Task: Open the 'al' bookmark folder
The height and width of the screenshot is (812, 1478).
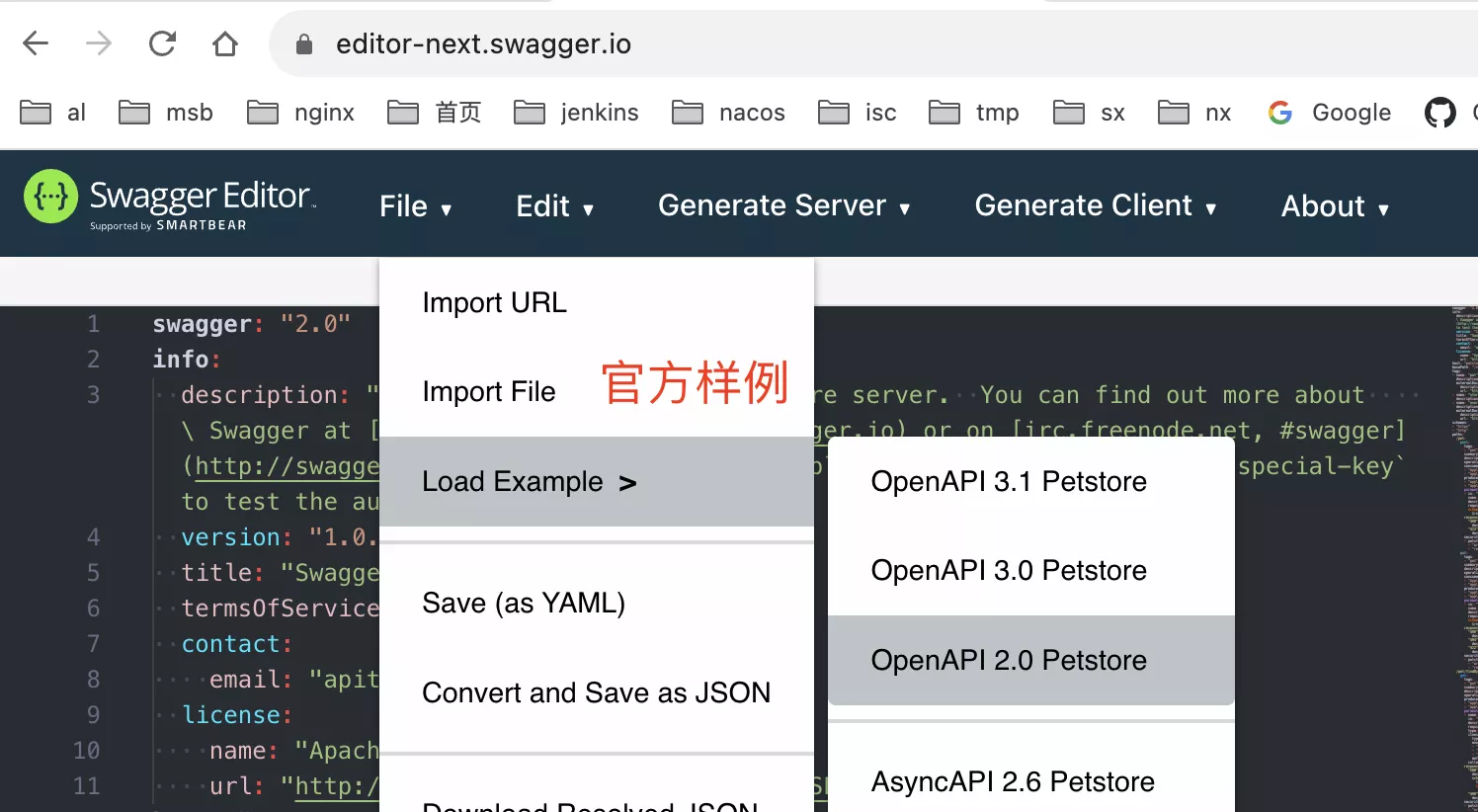Action: [x=53, y=113]
